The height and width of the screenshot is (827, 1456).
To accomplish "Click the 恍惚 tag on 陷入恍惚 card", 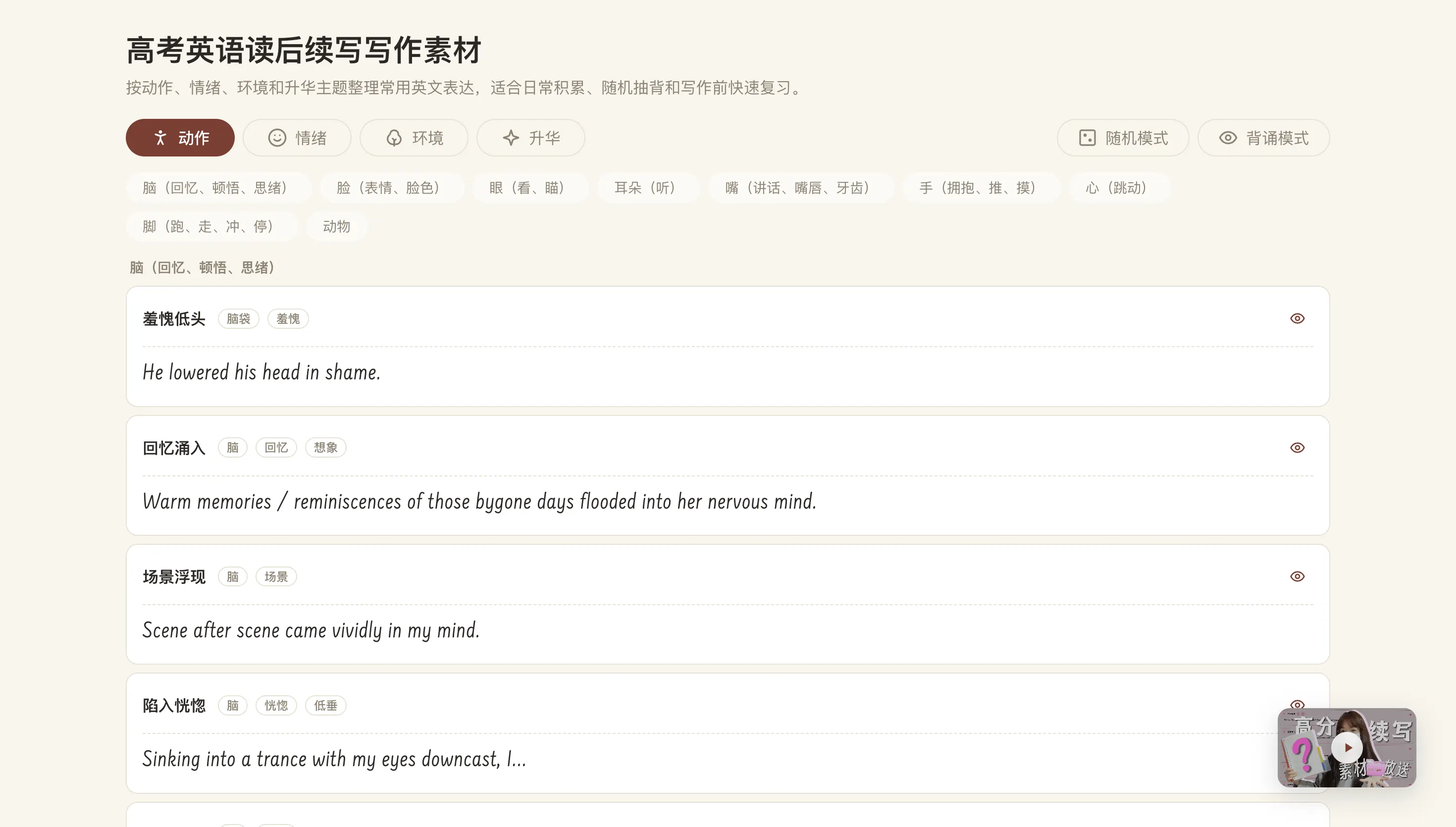I will [x=276, y=706].
